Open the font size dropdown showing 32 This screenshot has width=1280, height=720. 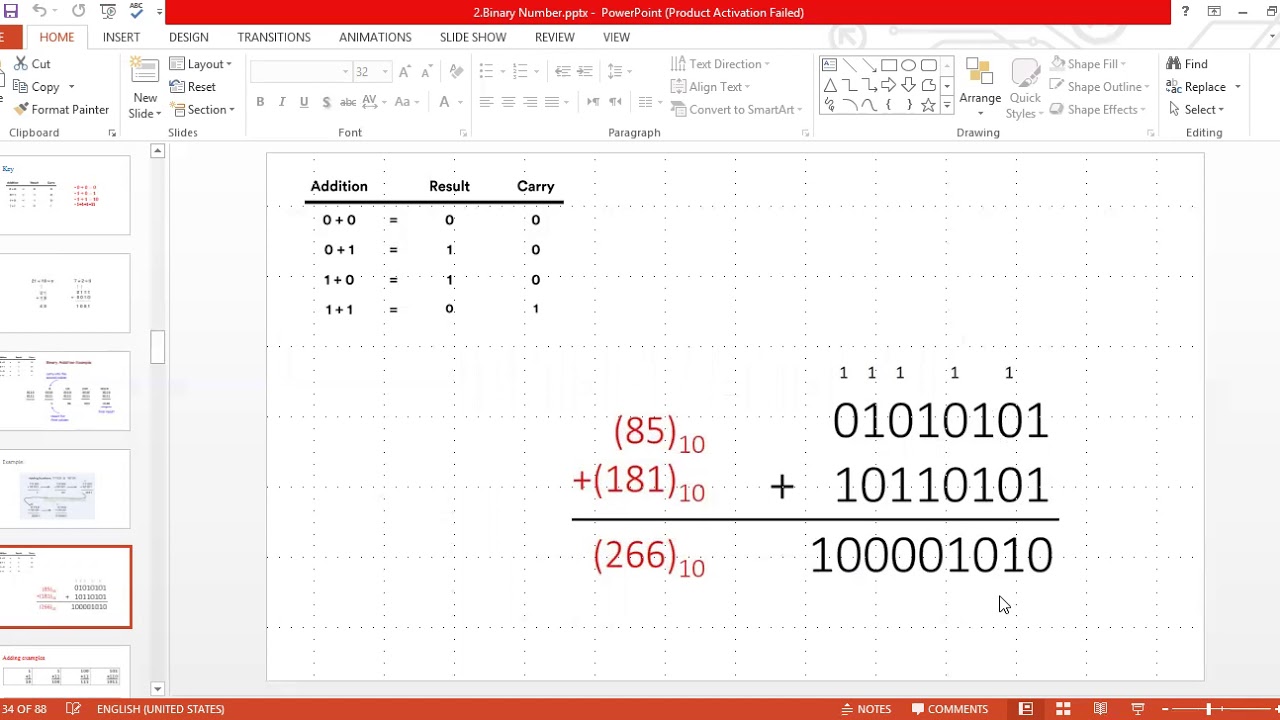pyautogui.click(x=385, y=72)
